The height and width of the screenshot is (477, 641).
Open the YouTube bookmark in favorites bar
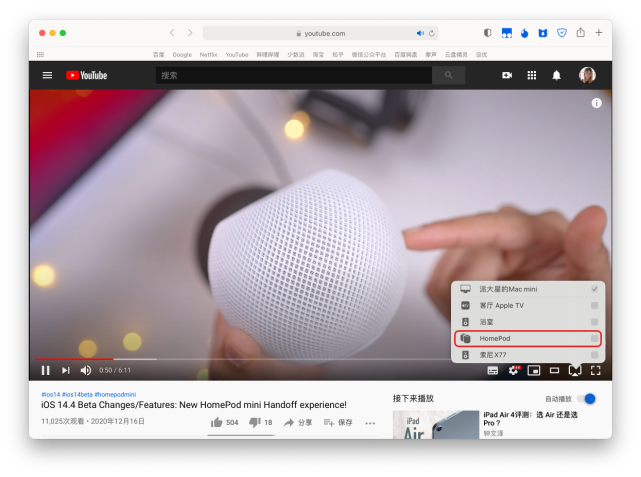237,54
